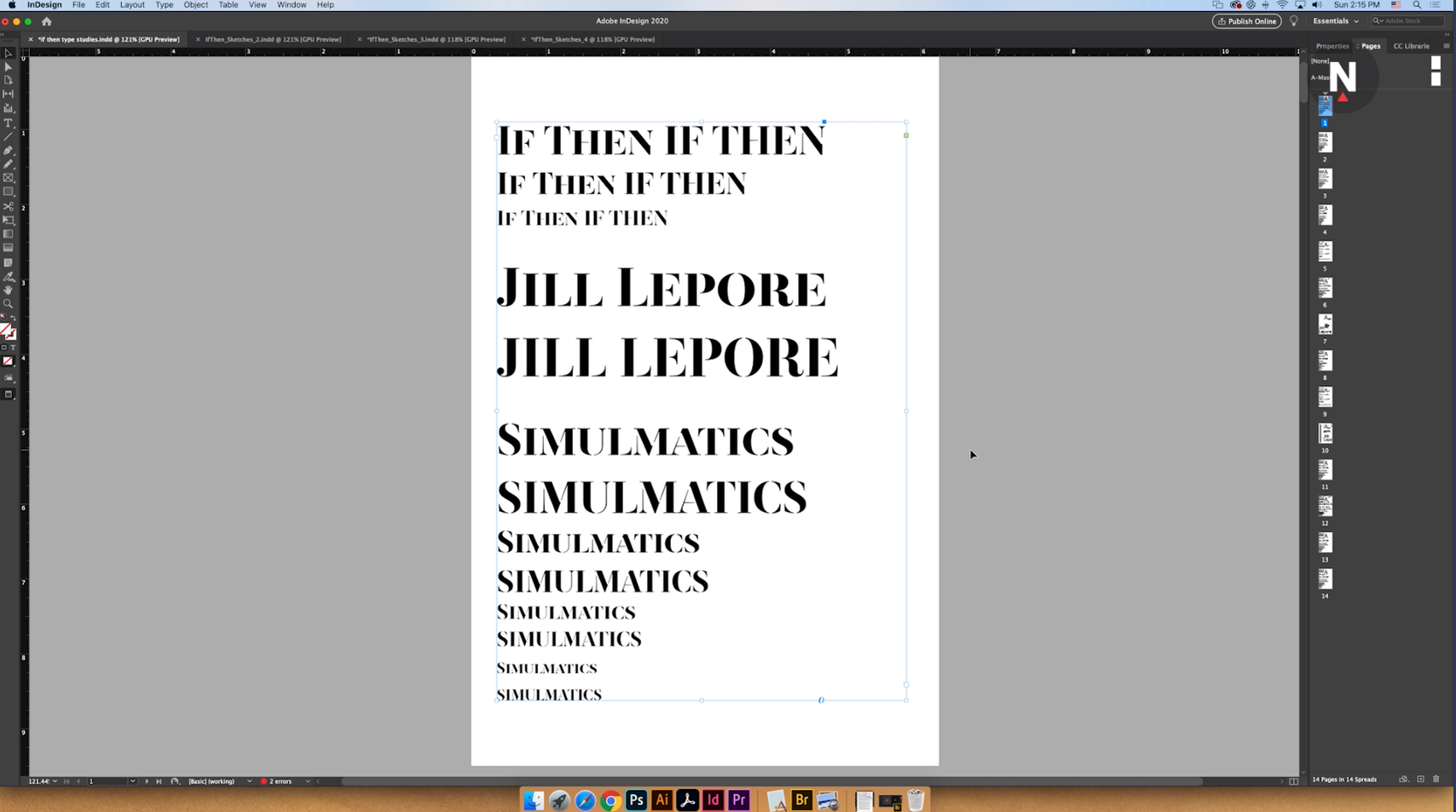The width and height of the screenshot is (1456, 812).
Task: Toggle the view options button in toolbox
Action: (x=9, y=378)
